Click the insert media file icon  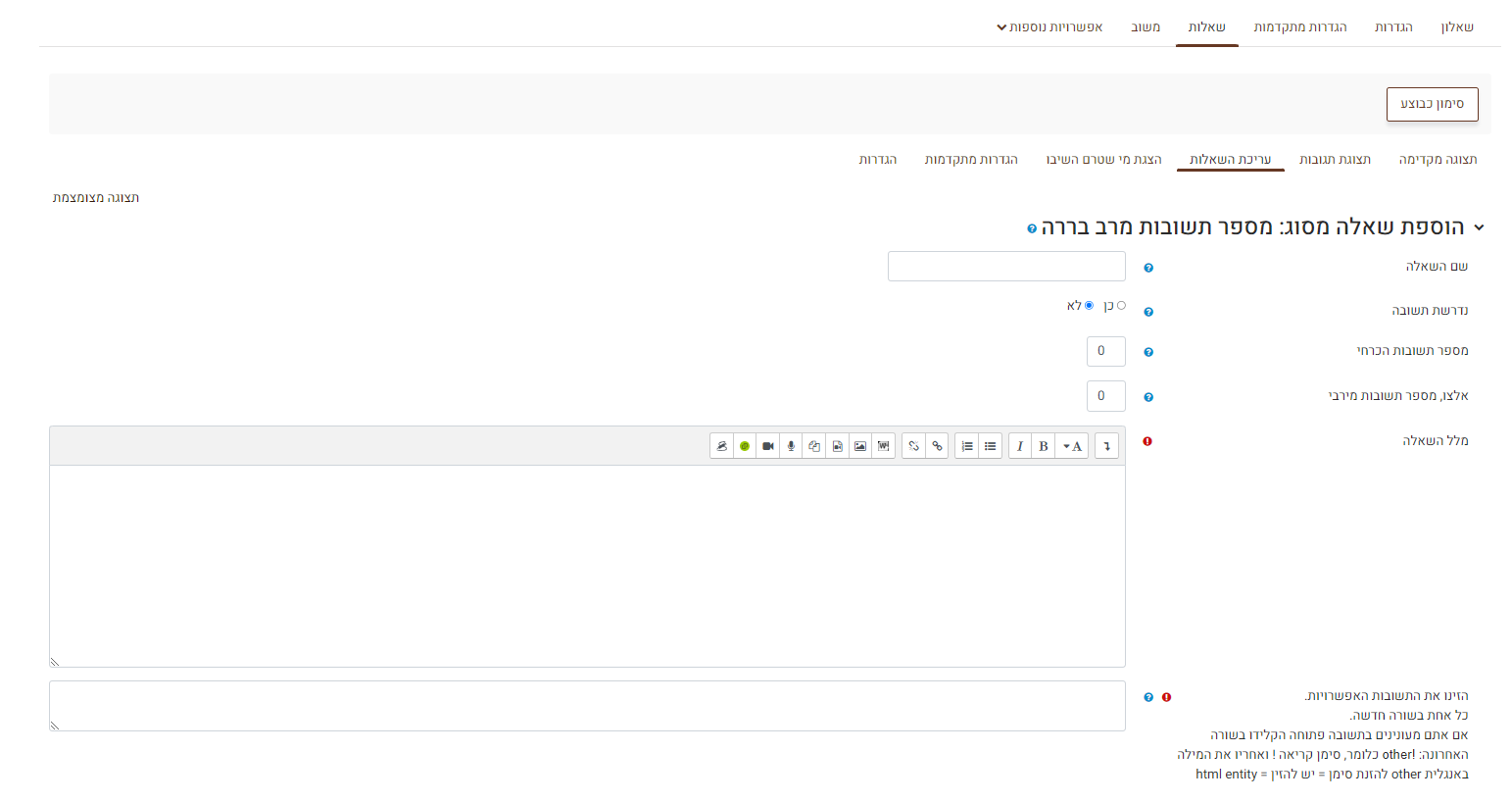coord(837,446)
